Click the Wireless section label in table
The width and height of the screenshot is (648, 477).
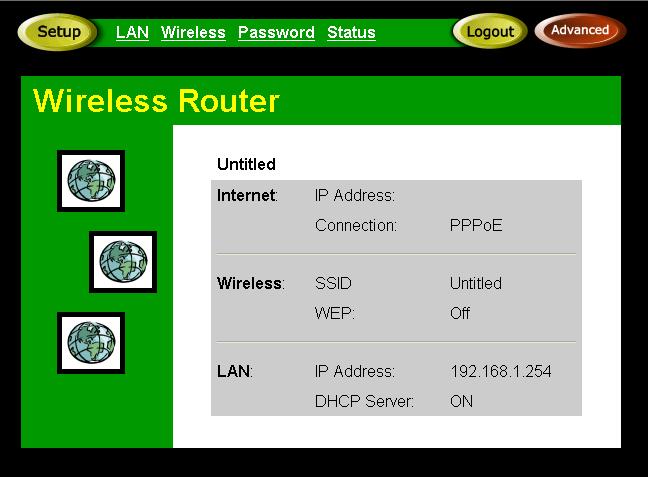point(250,283)
